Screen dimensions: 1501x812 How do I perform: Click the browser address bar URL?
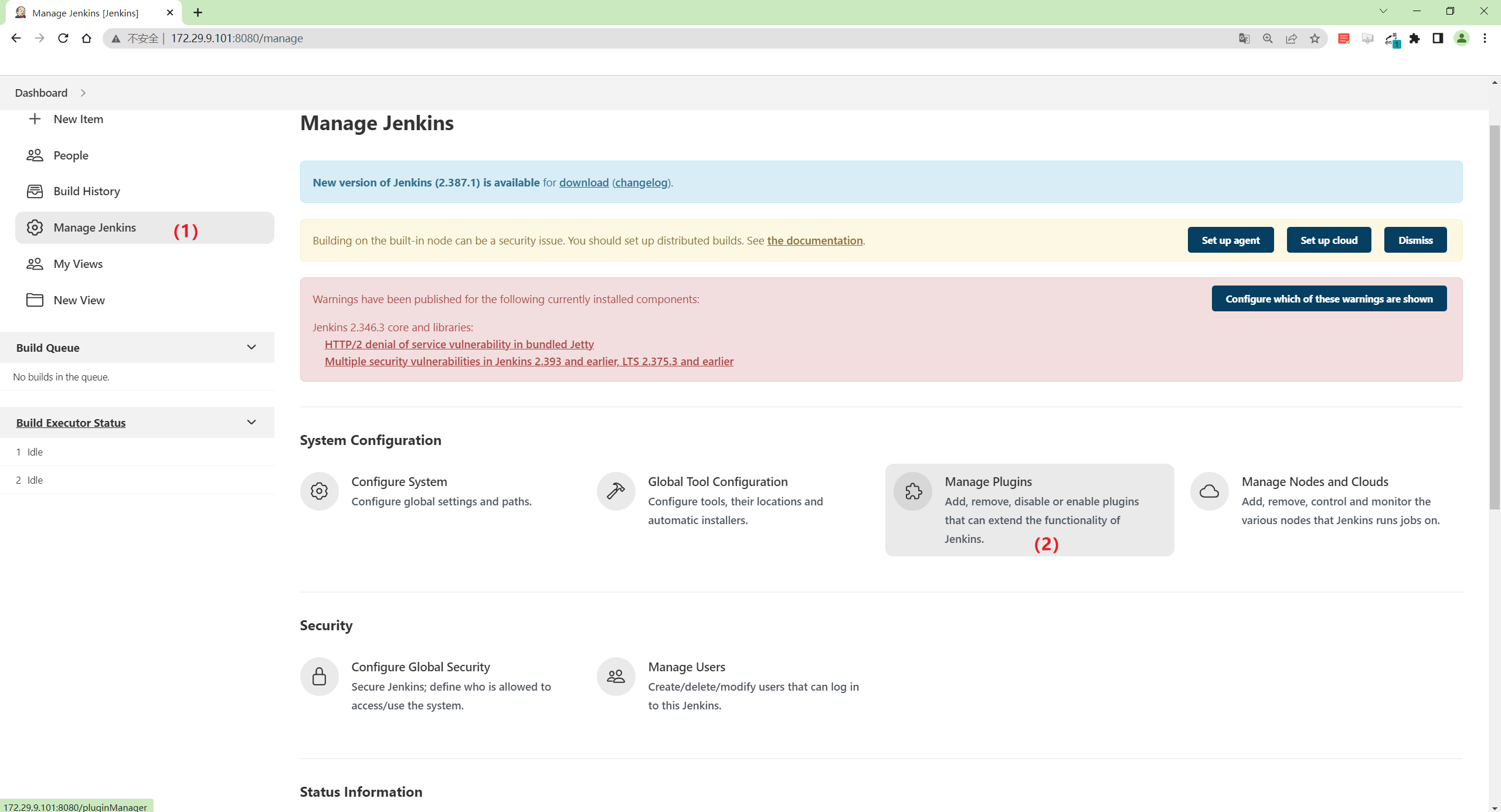coord(237,38)
